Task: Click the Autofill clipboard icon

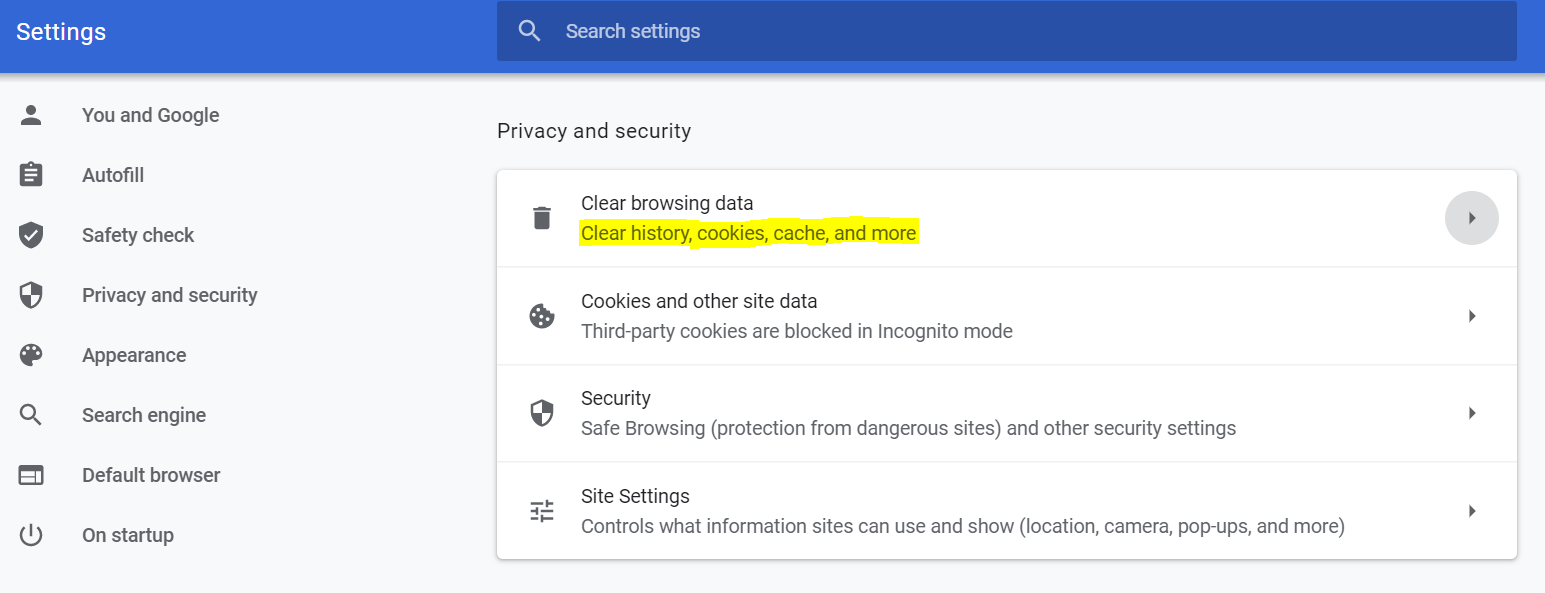Action: pyautogui.click(x=31, y=175)
